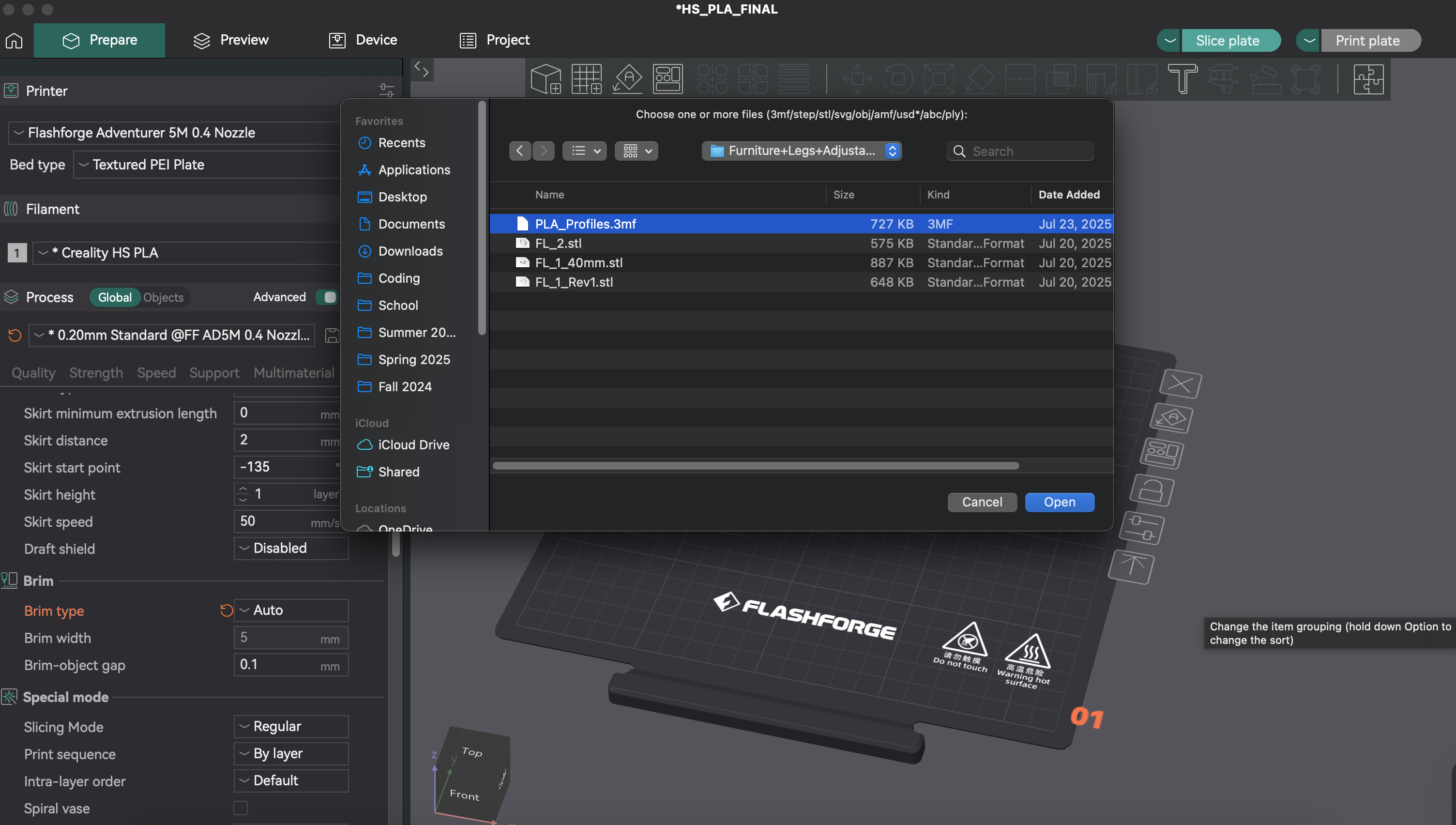Image resolution: width=1456 pixels, height=825 pixels.
Task: Select file FL_1_40mm.stl
Action: point(802,262)
